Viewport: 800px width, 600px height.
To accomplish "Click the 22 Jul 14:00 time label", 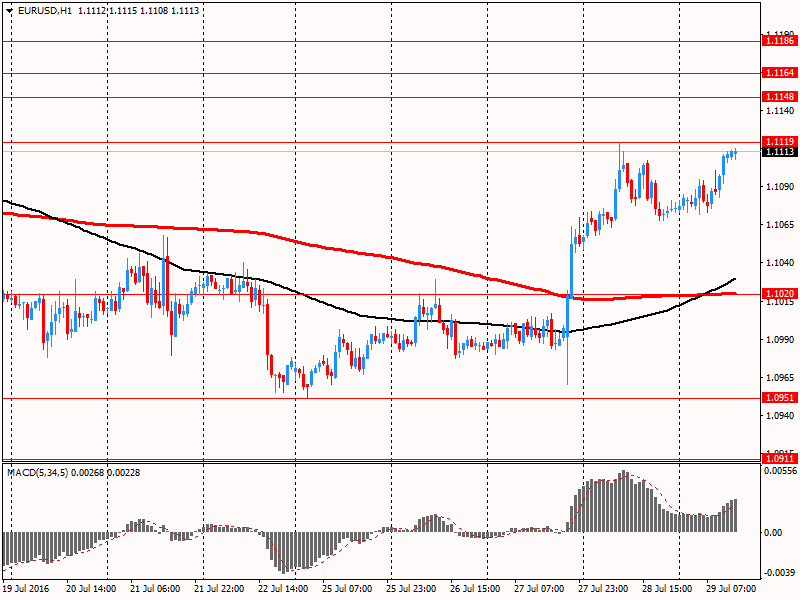I will [x=283, y=588].
